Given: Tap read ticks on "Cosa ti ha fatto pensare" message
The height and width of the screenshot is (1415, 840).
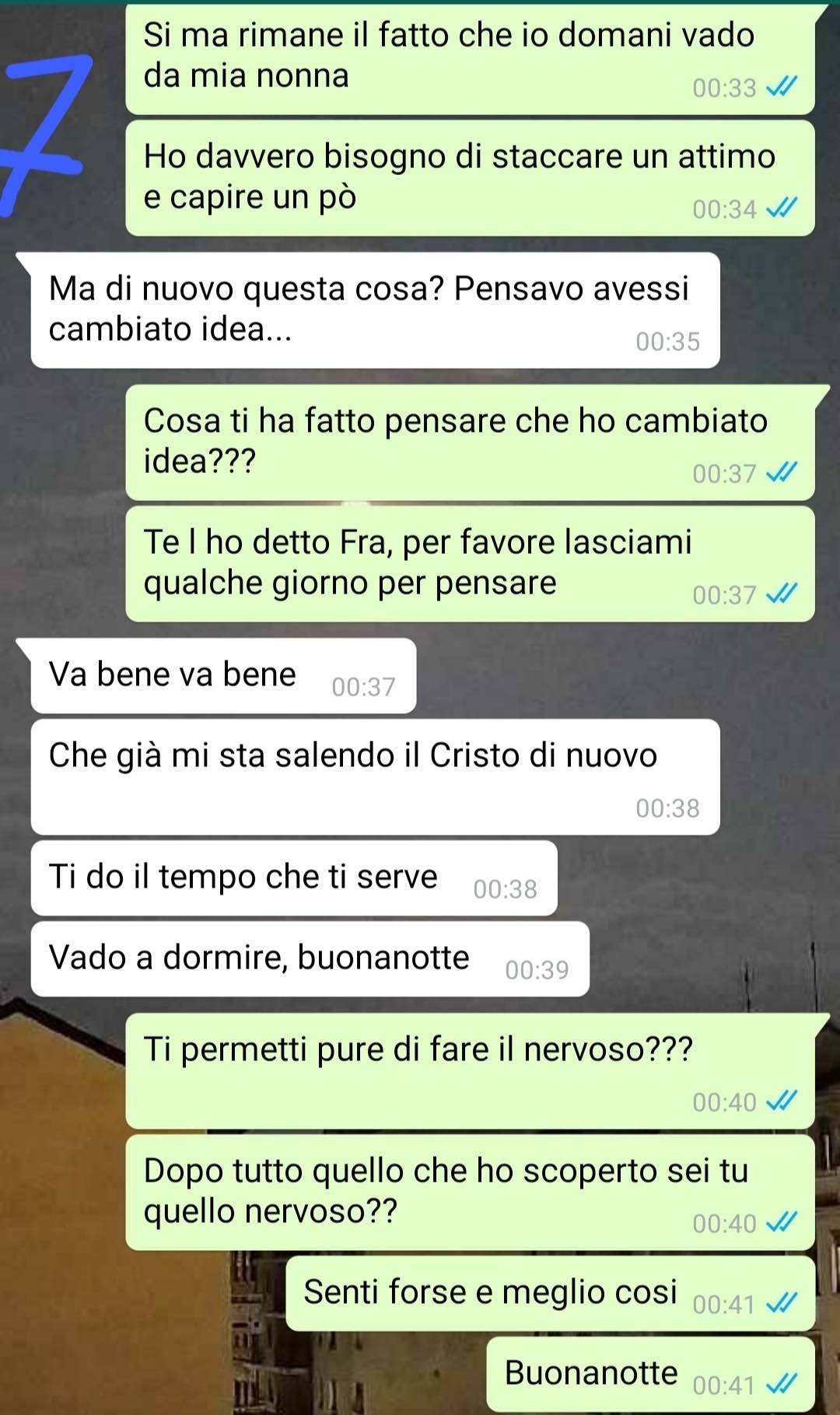Looking at the screenshot, I should click(782, 473).
